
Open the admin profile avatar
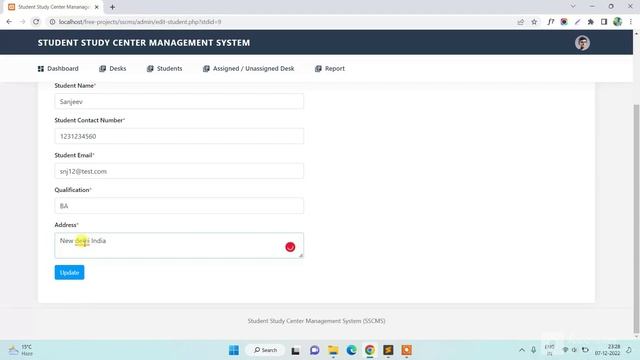tap(582, 43)
